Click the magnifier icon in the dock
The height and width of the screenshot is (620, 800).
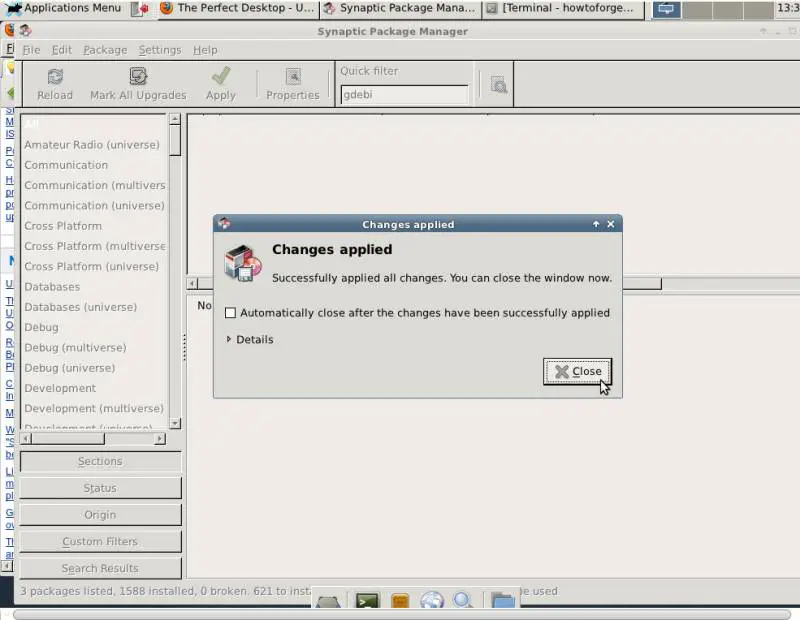click(x=463, y=601)
